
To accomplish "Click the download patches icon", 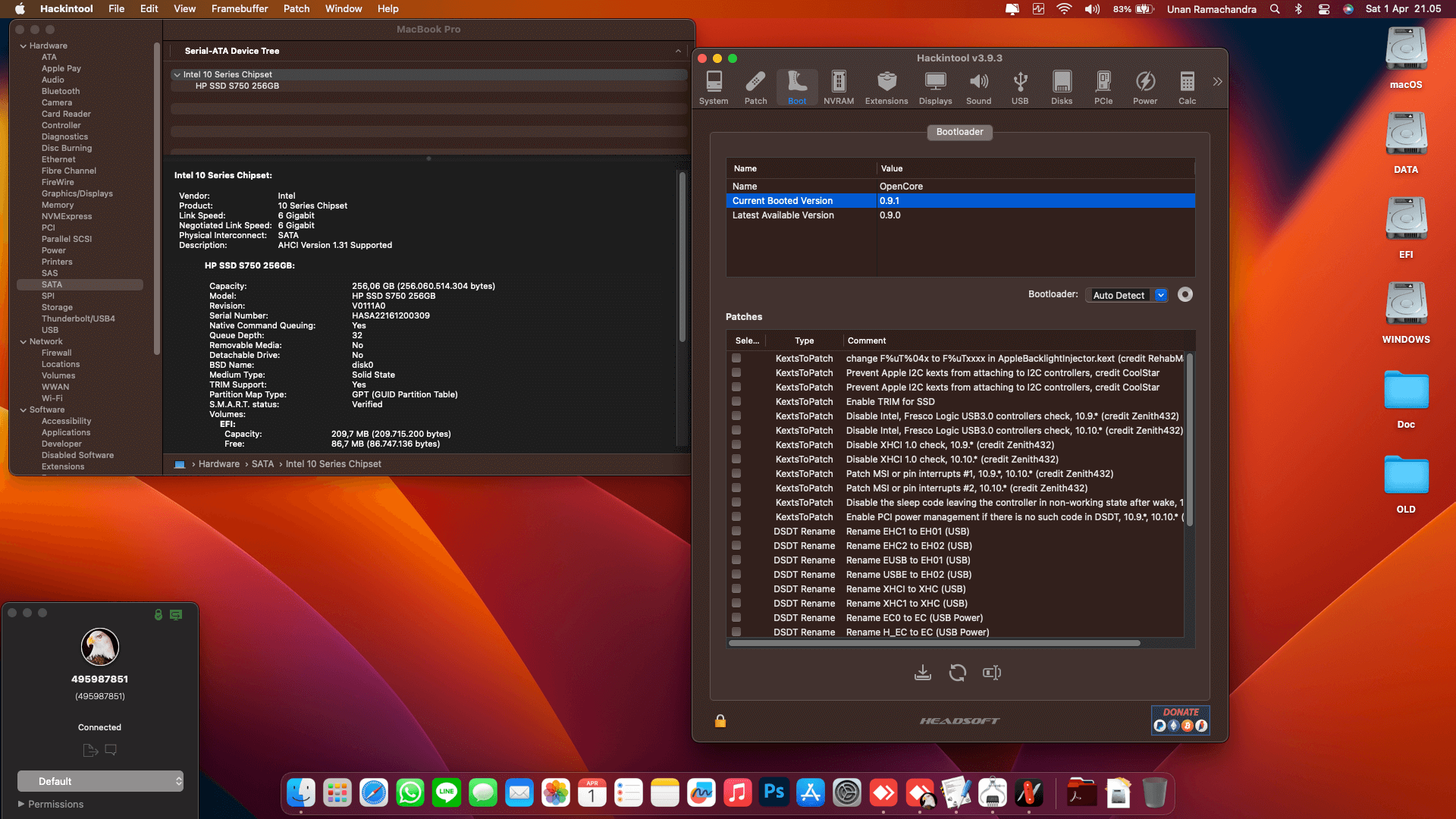I will tap(923, 673).
